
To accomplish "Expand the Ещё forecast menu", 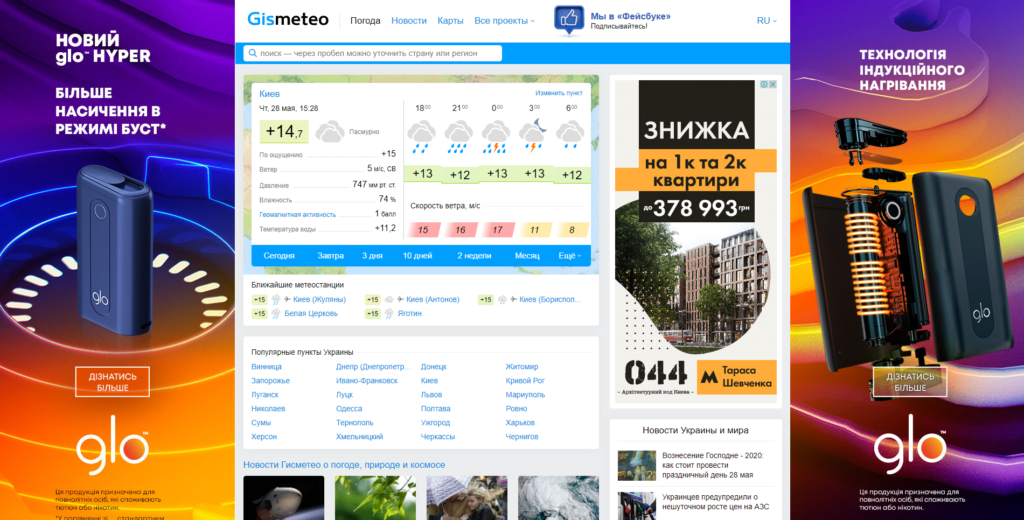I will click(x=569, y=255).
